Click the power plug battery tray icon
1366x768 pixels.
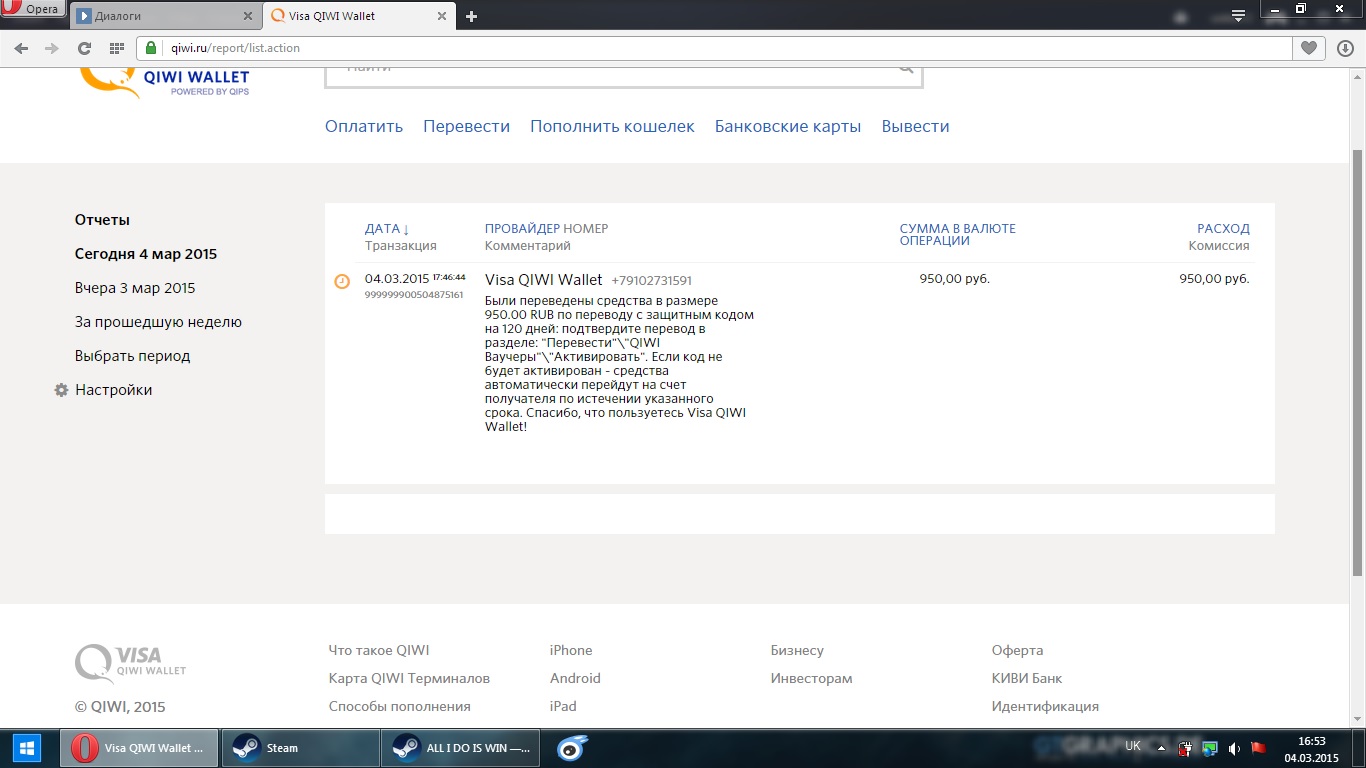click(x=1186, y=748)
